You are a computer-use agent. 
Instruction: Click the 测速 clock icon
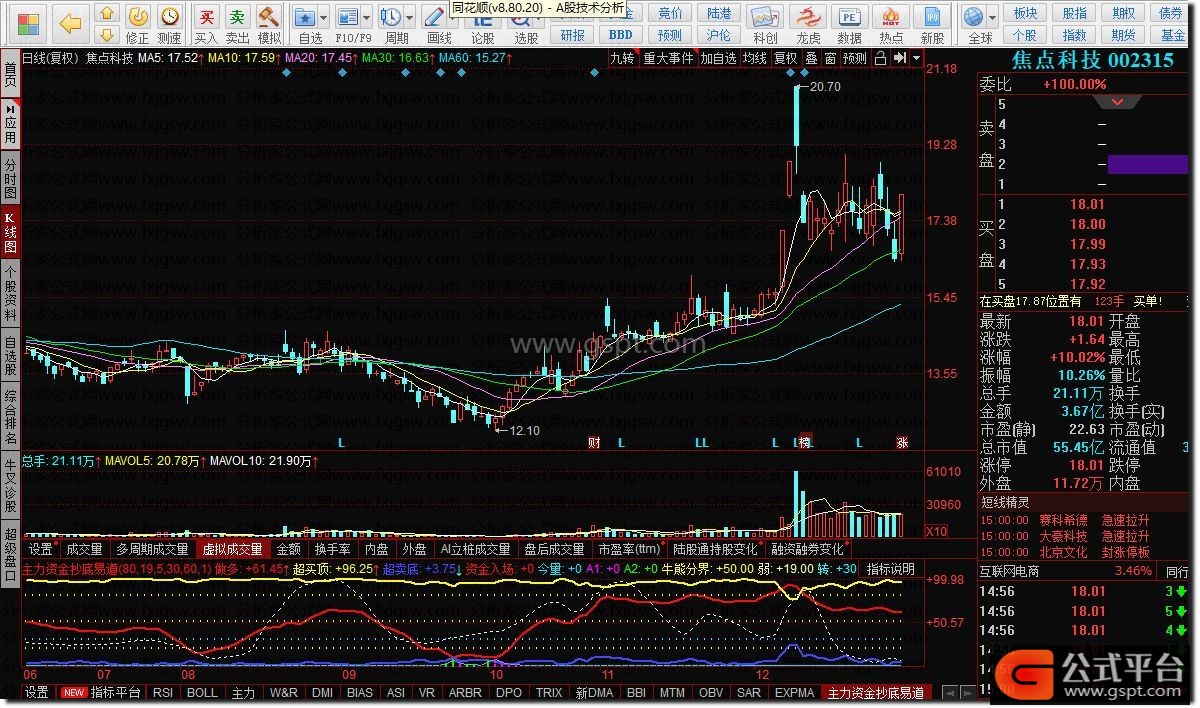170,16
